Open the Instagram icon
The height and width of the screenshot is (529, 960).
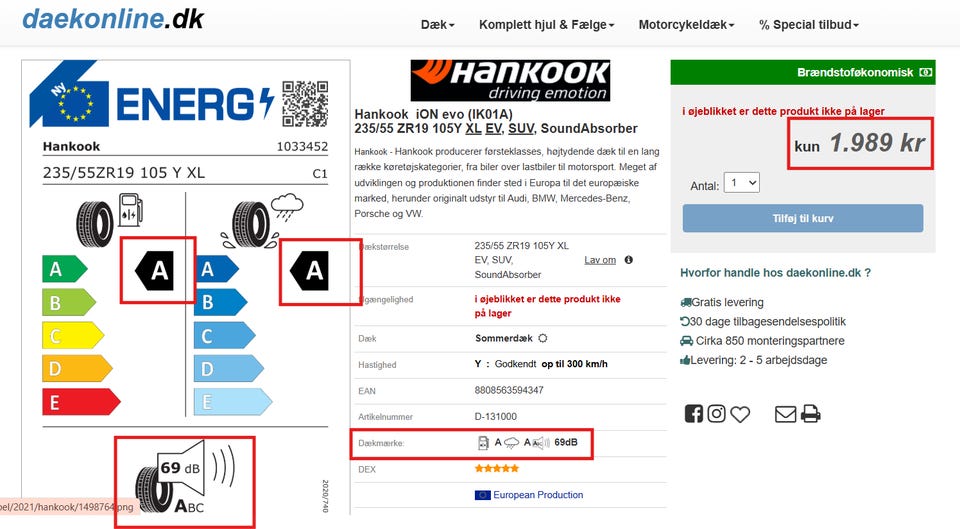coord(716,414)
